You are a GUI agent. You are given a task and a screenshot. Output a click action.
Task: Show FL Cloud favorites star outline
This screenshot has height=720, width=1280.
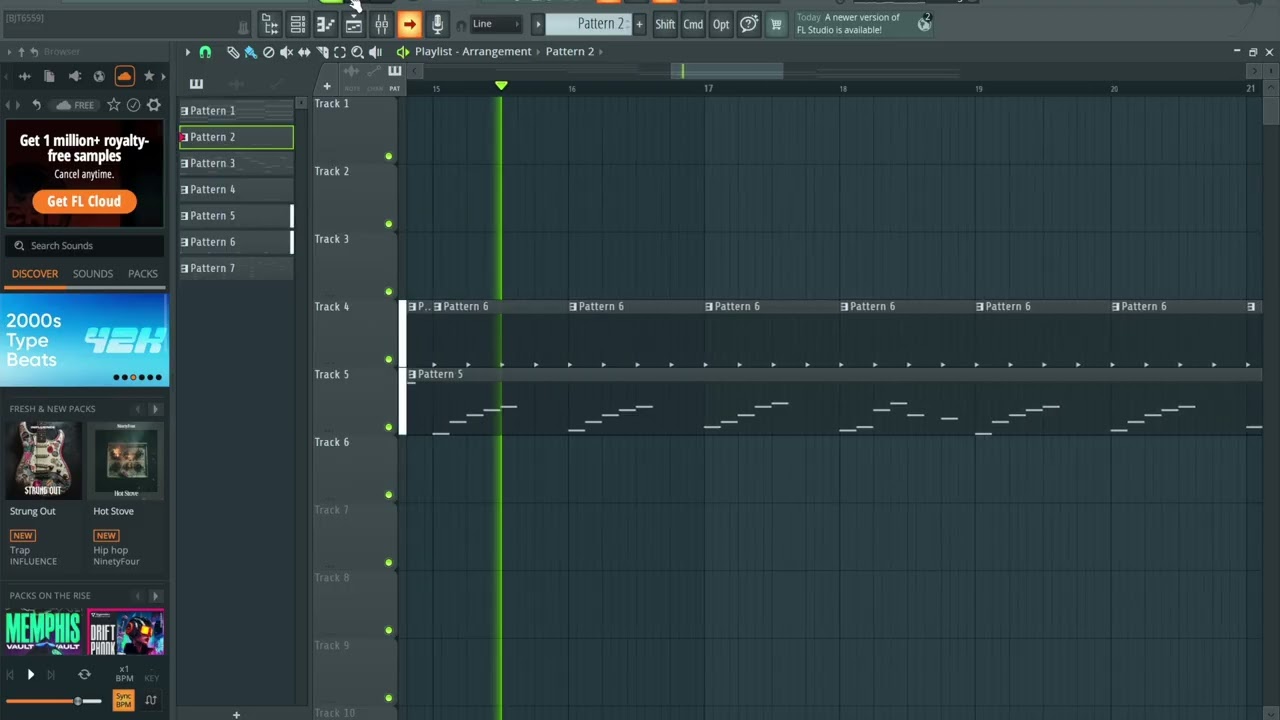pyautogui.click(x=114, y=105)
